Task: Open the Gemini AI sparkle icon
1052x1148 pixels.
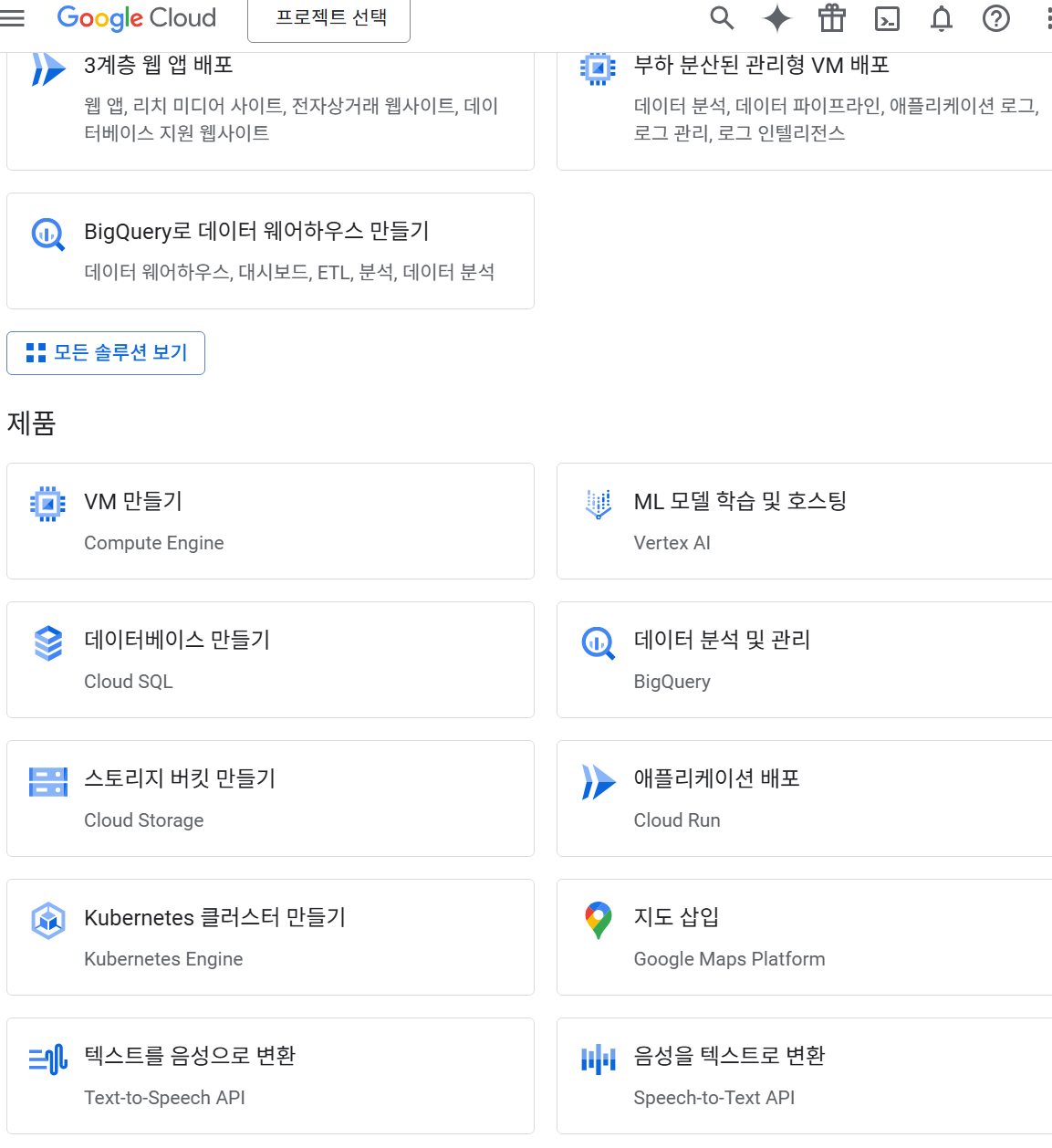Action: pos(777,18)
